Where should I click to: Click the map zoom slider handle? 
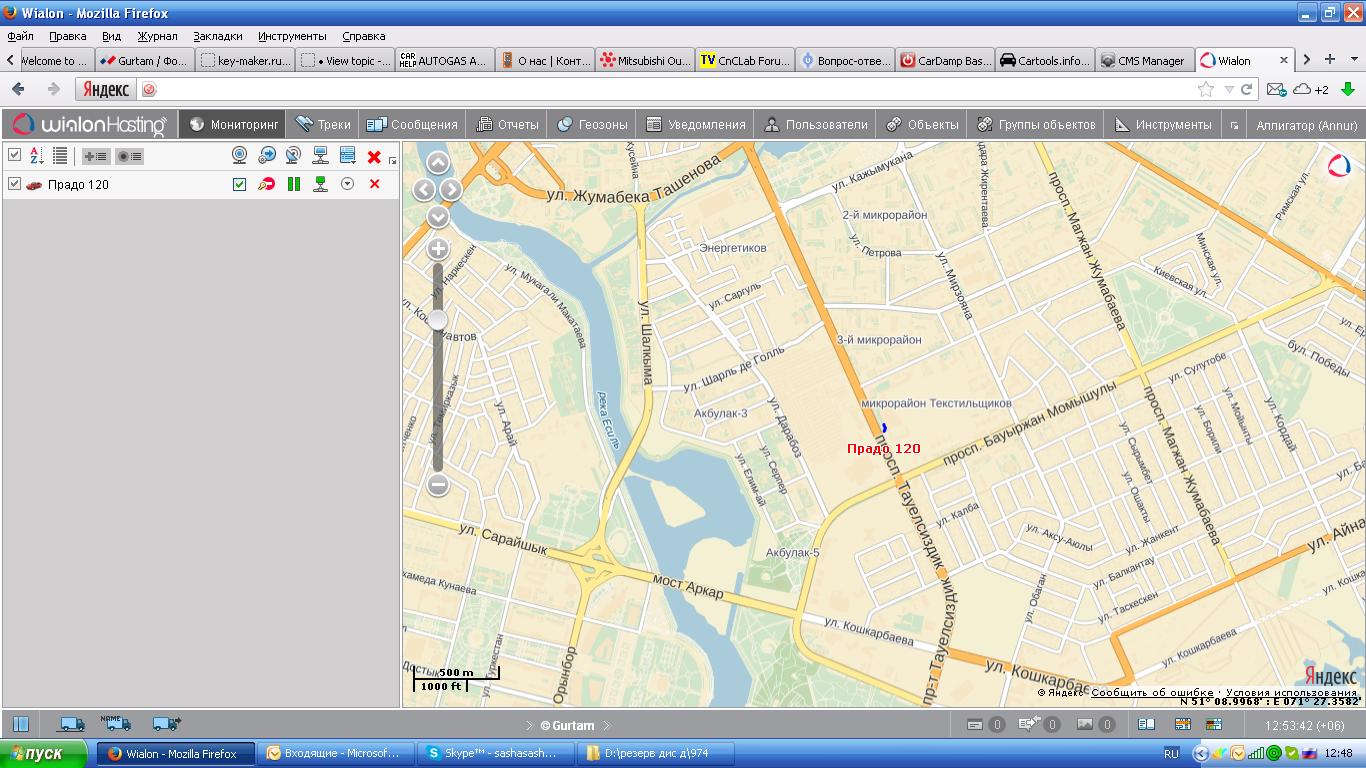click(438, 319)
